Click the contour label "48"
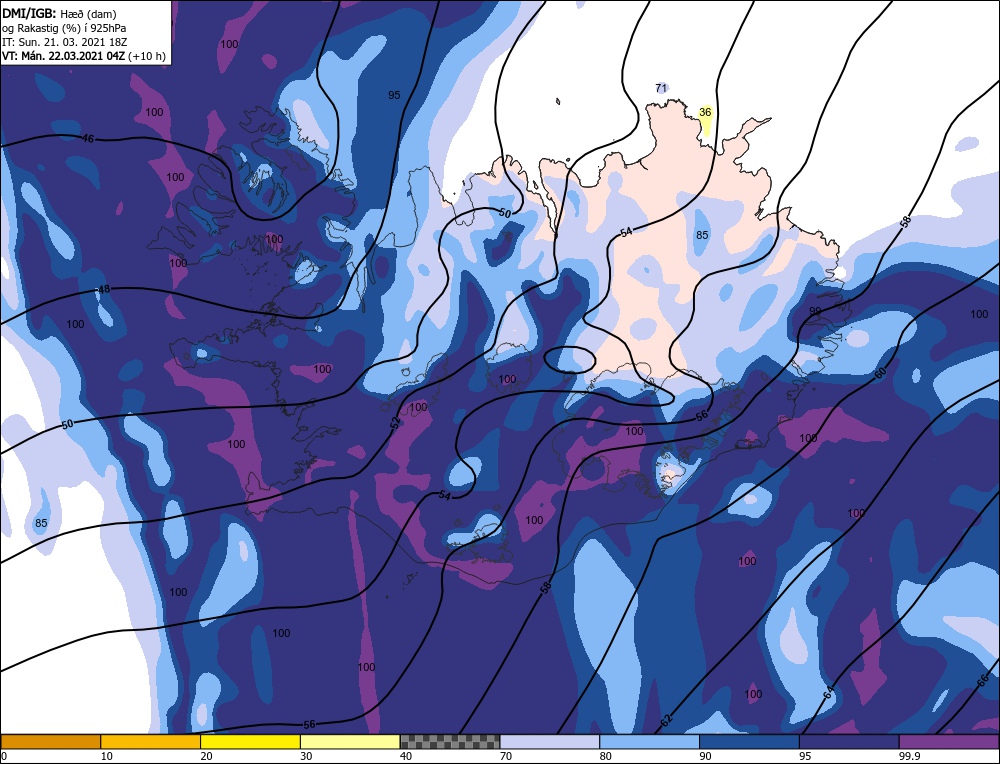 click(x=104, y=290)
